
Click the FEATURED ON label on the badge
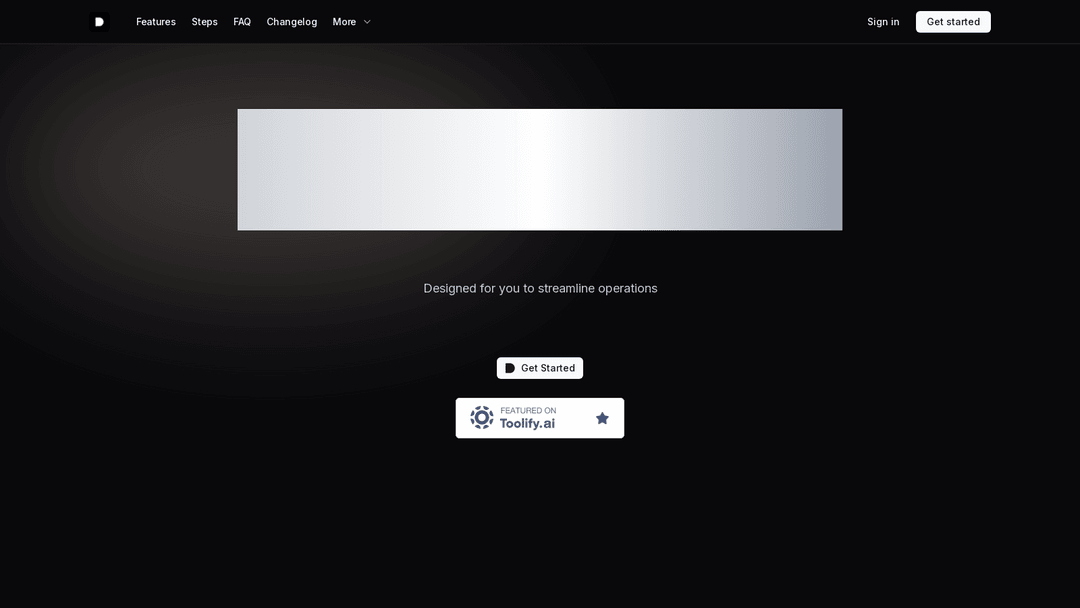[529, 409]
